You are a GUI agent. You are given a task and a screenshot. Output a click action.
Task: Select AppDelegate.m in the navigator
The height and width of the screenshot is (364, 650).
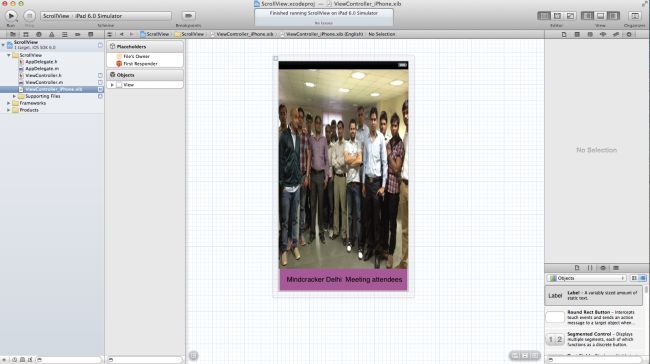(52, 69)
